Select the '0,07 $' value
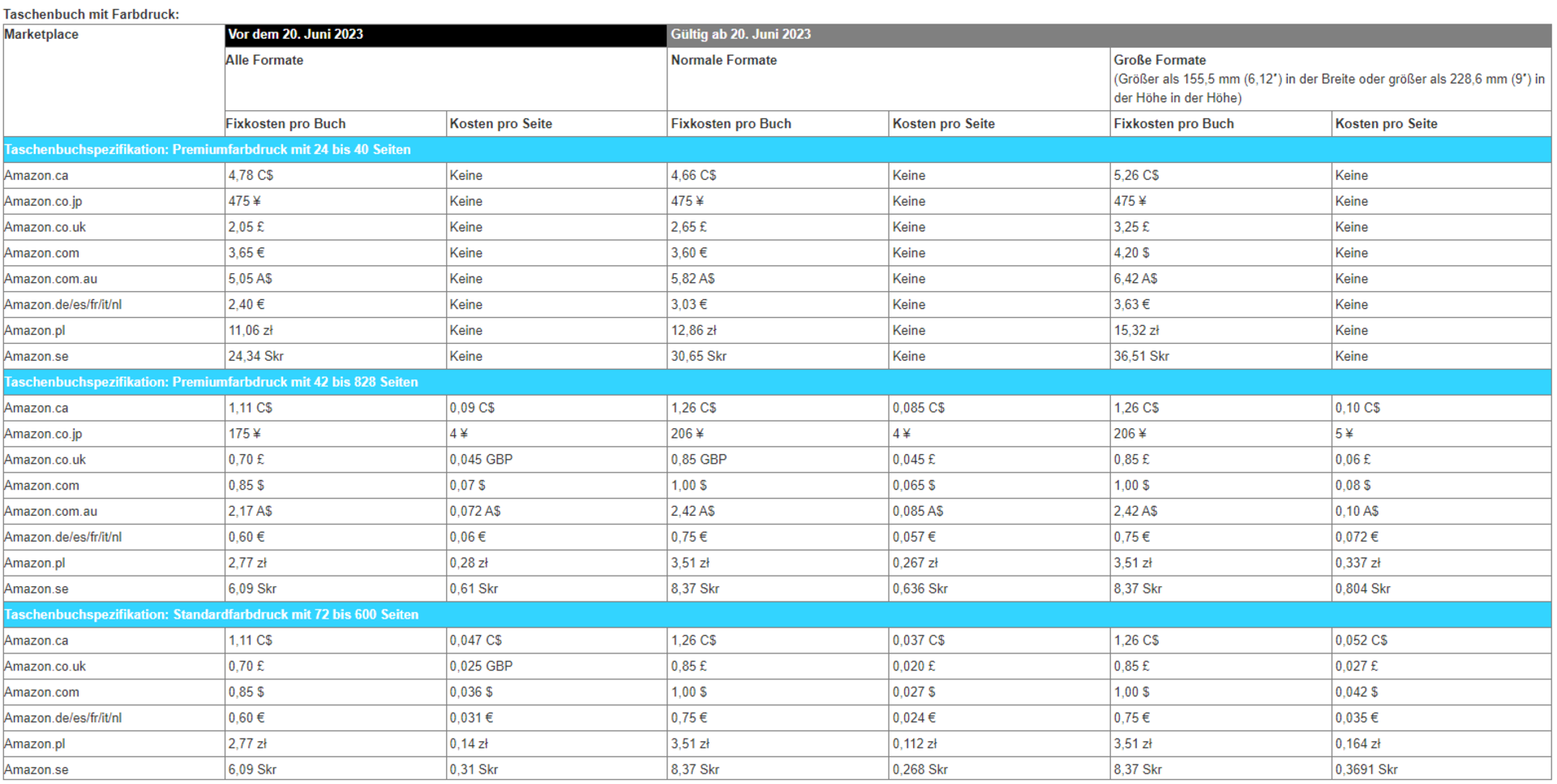This screenshot has width=1557, height=784. tap(467, 486)
